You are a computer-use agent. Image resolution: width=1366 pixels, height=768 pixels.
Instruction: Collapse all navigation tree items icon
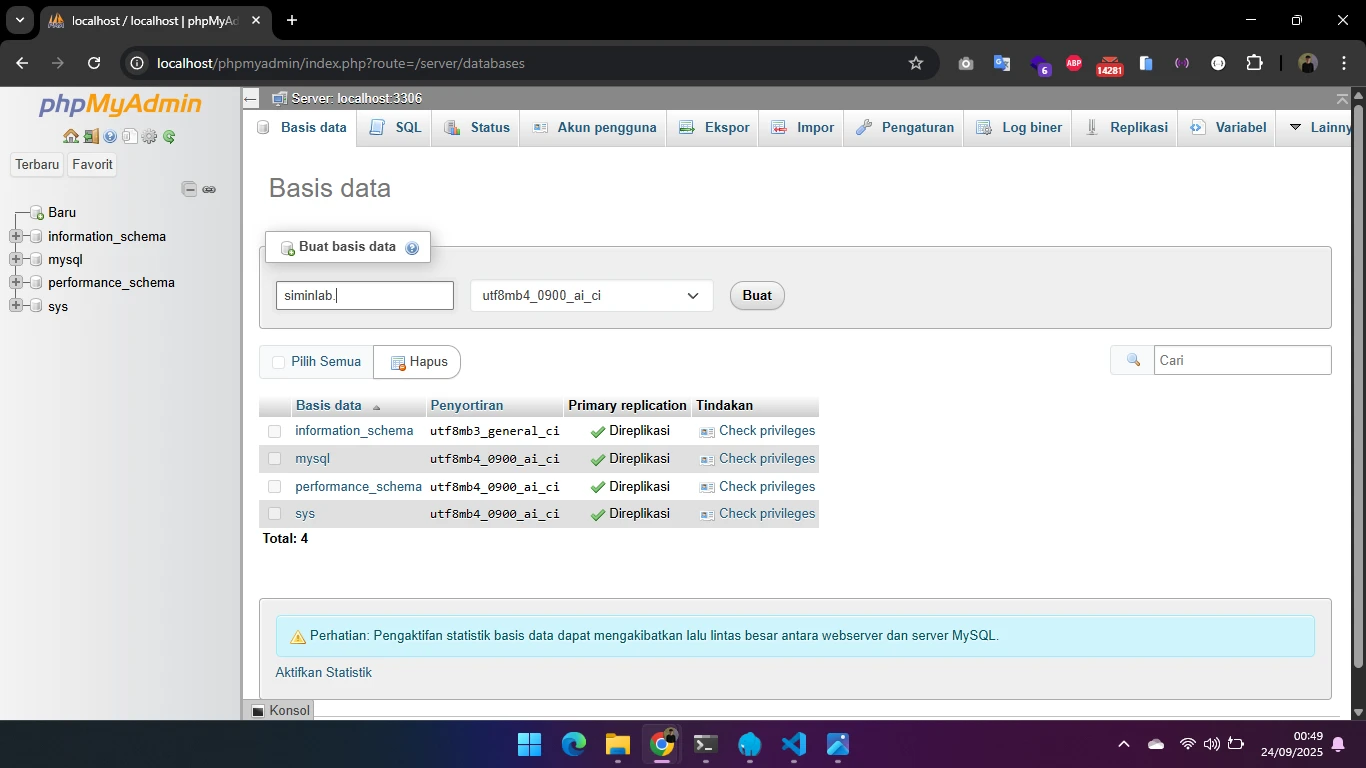point(188,189)
